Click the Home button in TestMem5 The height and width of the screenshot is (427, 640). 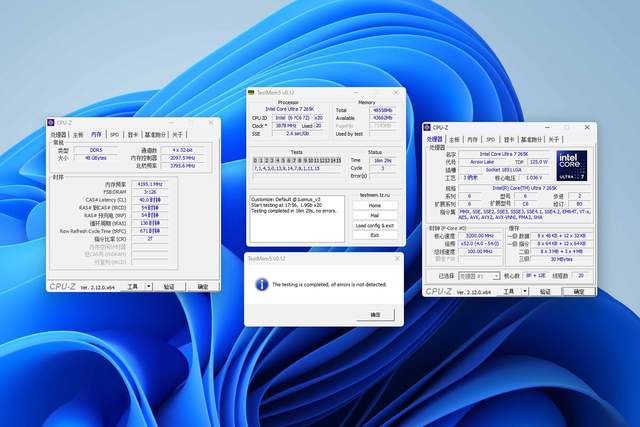pyautogui.click(x=375, y=205)
